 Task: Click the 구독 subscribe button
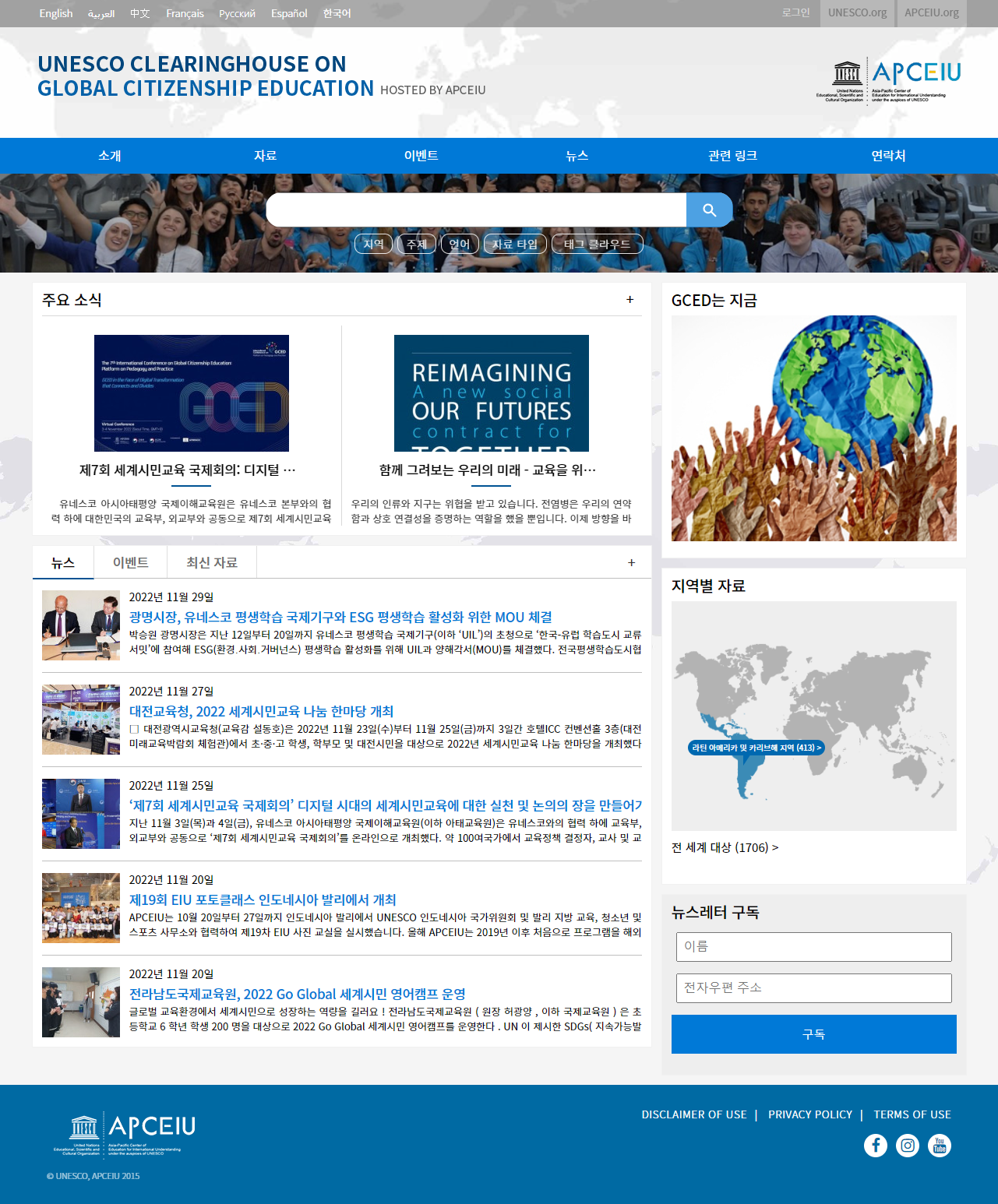[814, 1034]
